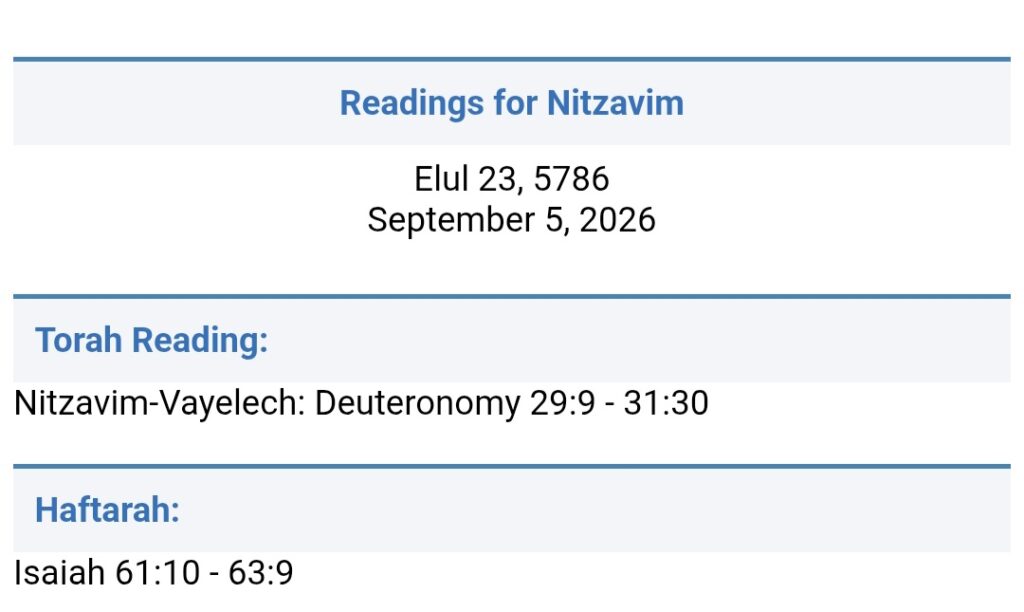Click the Isaiah ending verse 63:9

point(261,573)
